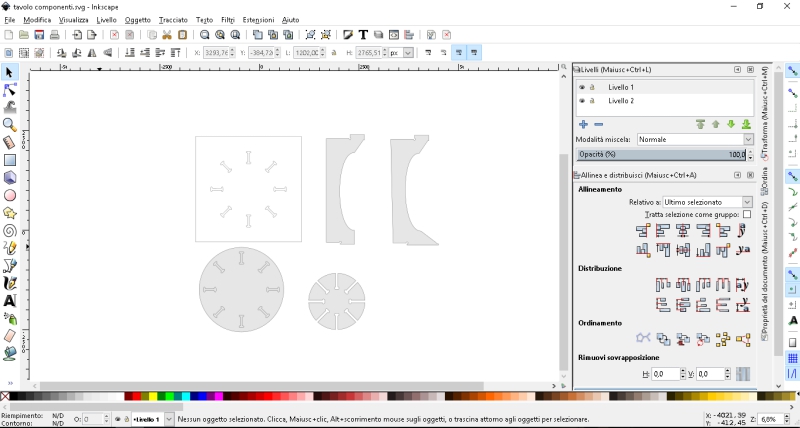
Task: Select the 3D box tool
Action: click(9, 178)
